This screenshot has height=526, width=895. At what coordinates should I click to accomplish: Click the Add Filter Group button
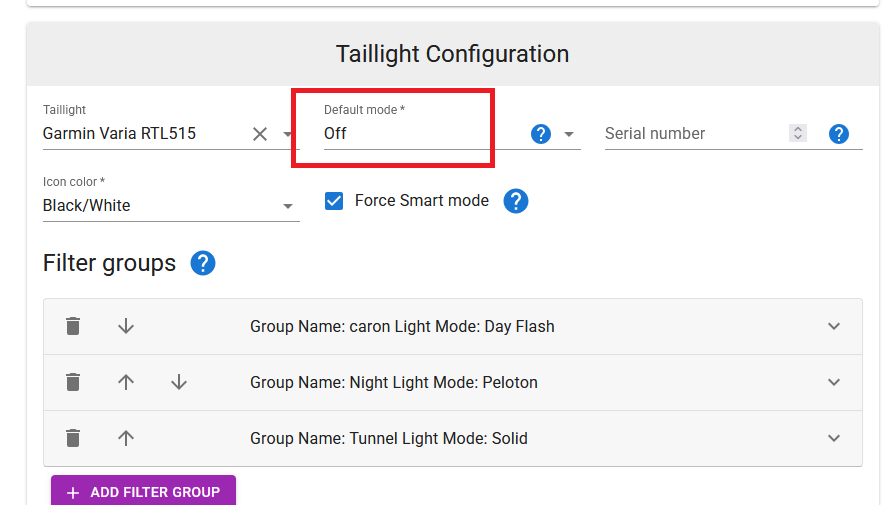pos(143,492)
